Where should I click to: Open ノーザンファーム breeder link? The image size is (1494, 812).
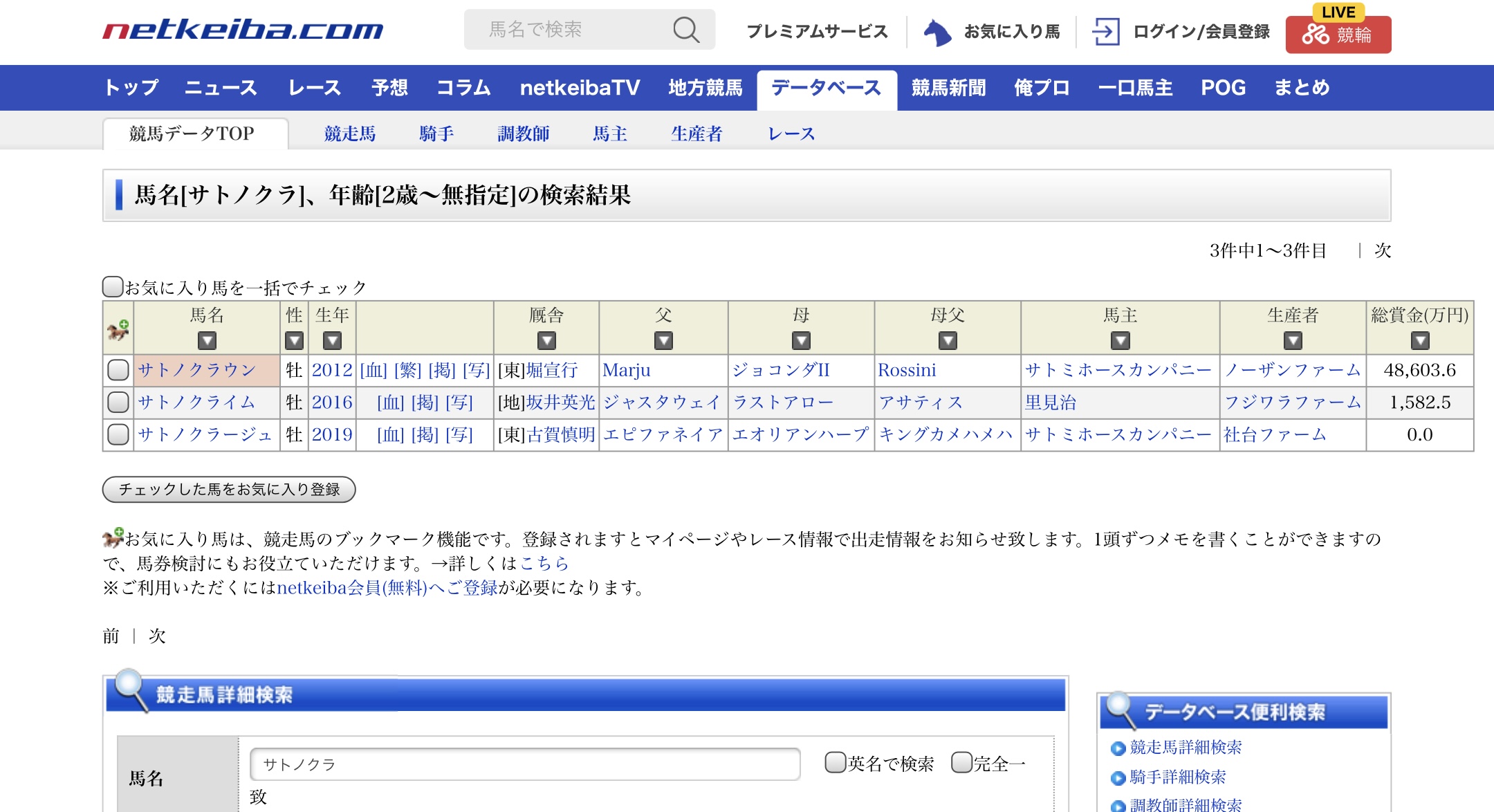1292,370
